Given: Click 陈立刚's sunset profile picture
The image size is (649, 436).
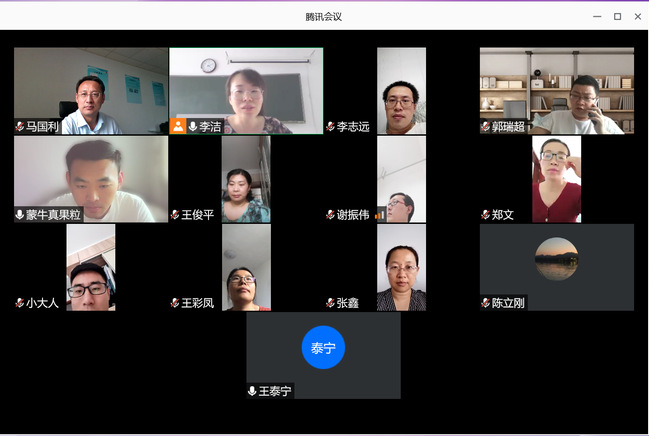Looking at the screenshot, I should pos(556,259).
